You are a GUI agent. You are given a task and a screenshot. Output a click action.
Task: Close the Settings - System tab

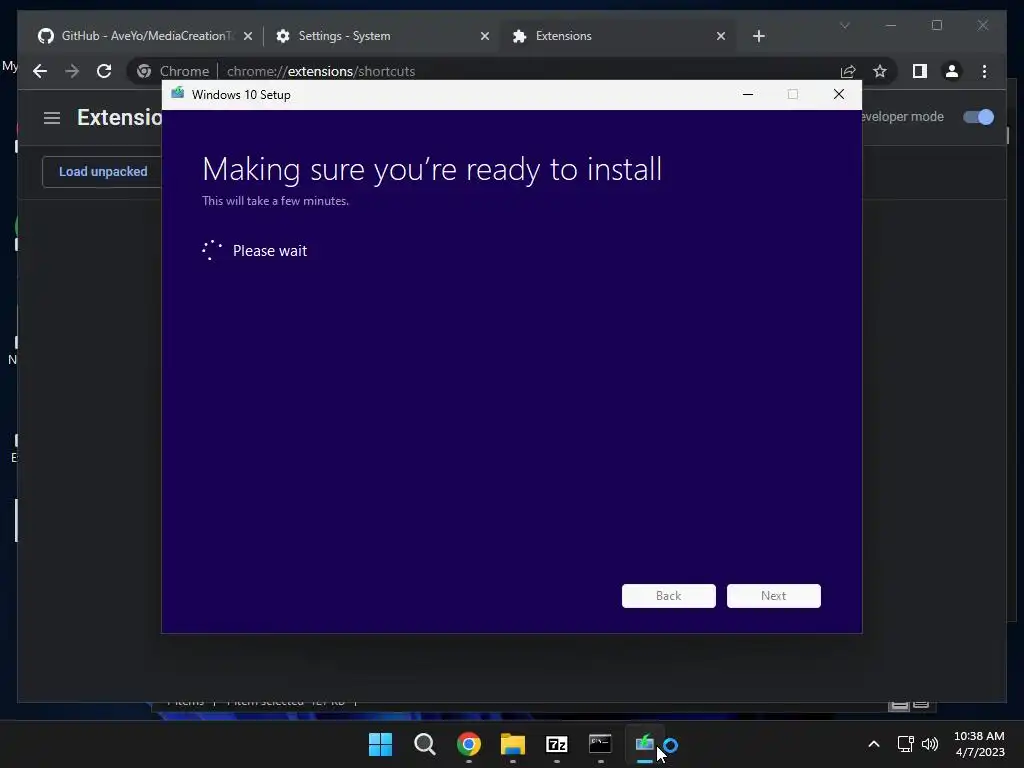click(485, 36)
